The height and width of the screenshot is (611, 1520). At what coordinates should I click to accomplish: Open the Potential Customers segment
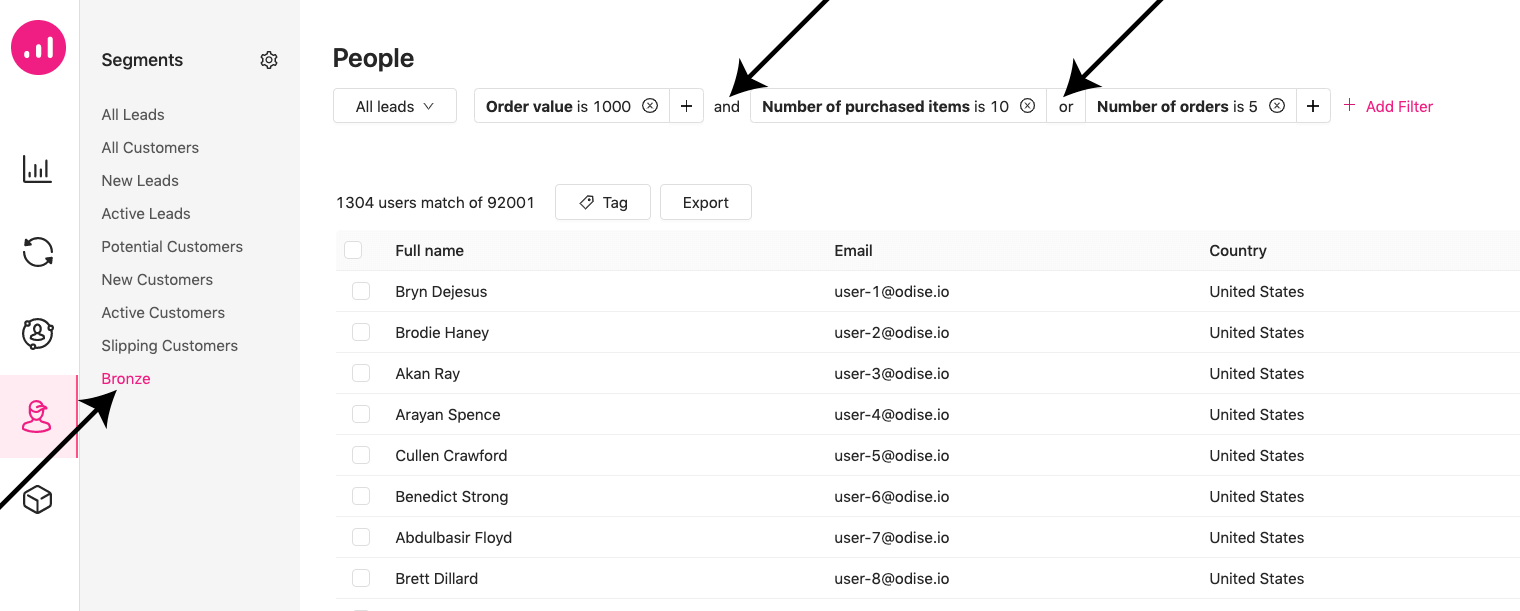172,246
